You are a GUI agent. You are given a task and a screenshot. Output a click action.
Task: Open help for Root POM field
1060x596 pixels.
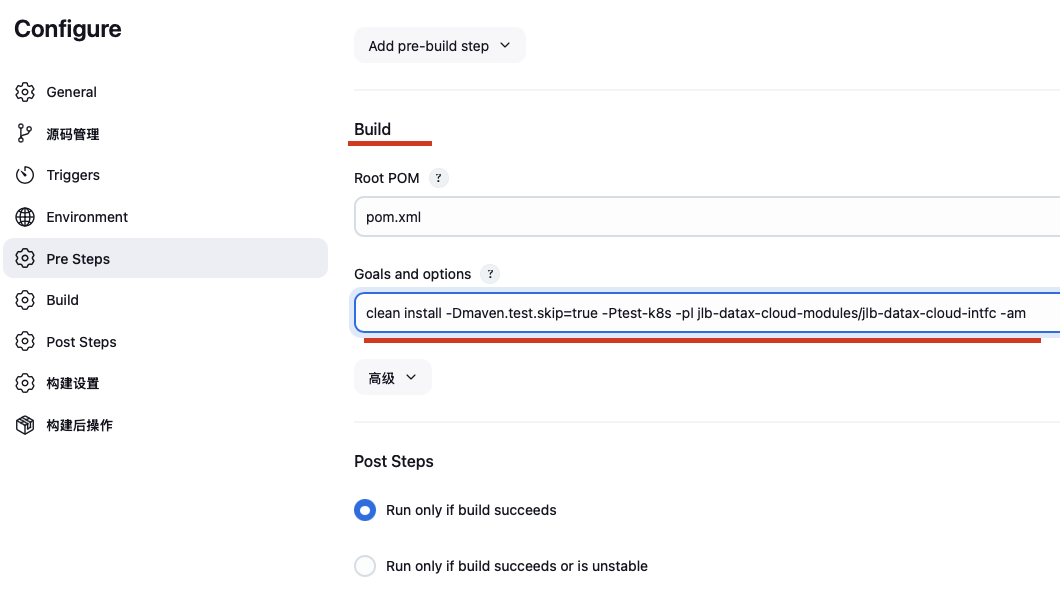438,178
